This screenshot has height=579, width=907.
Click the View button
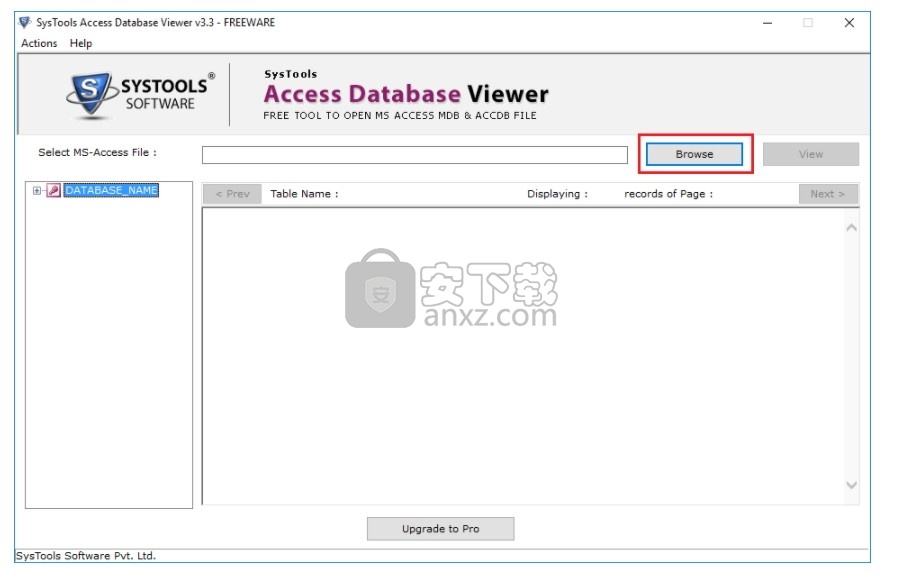pos(810,154)
